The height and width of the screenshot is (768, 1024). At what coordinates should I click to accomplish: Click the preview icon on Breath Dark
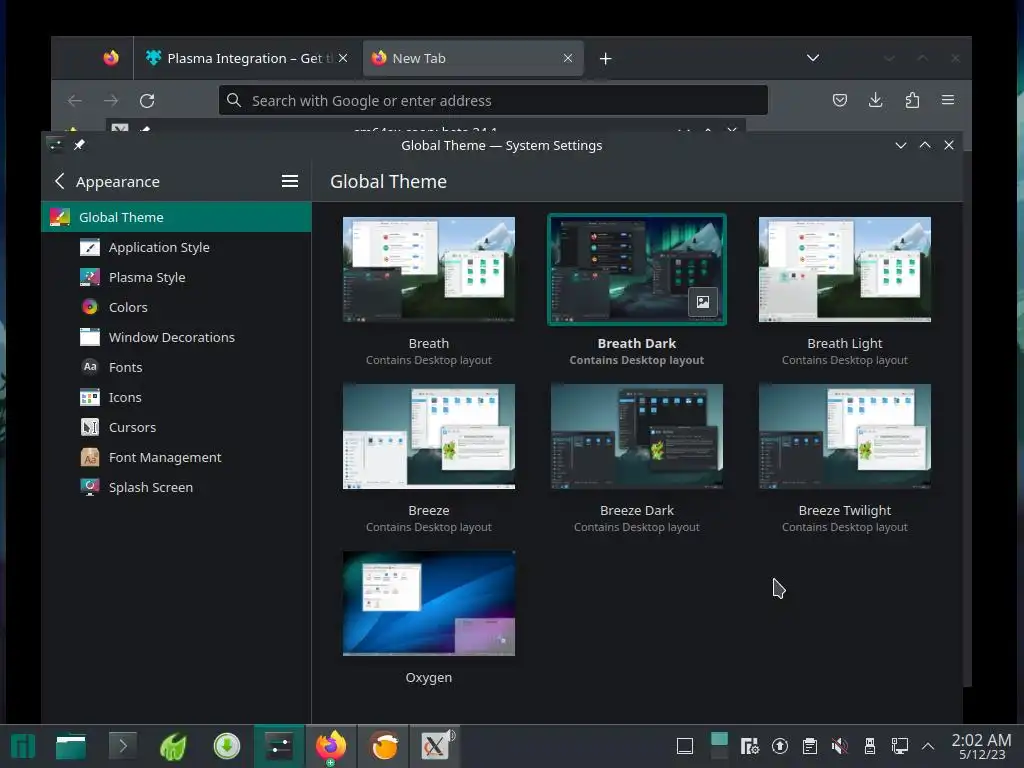click(x=703, y=302)
